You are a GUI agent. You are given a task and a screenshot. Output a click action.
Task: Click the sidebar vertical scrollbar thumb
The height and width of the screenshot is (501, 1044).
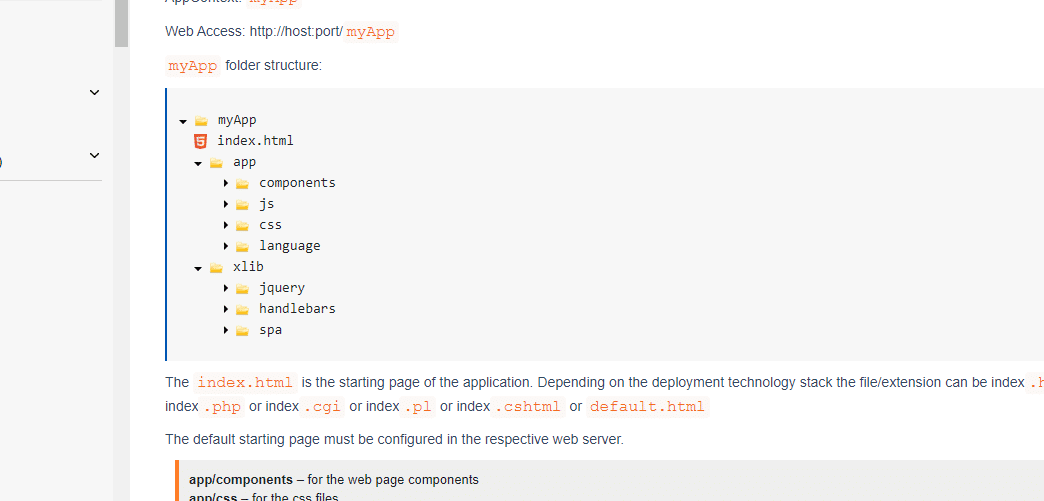click(x=121, y=23)
